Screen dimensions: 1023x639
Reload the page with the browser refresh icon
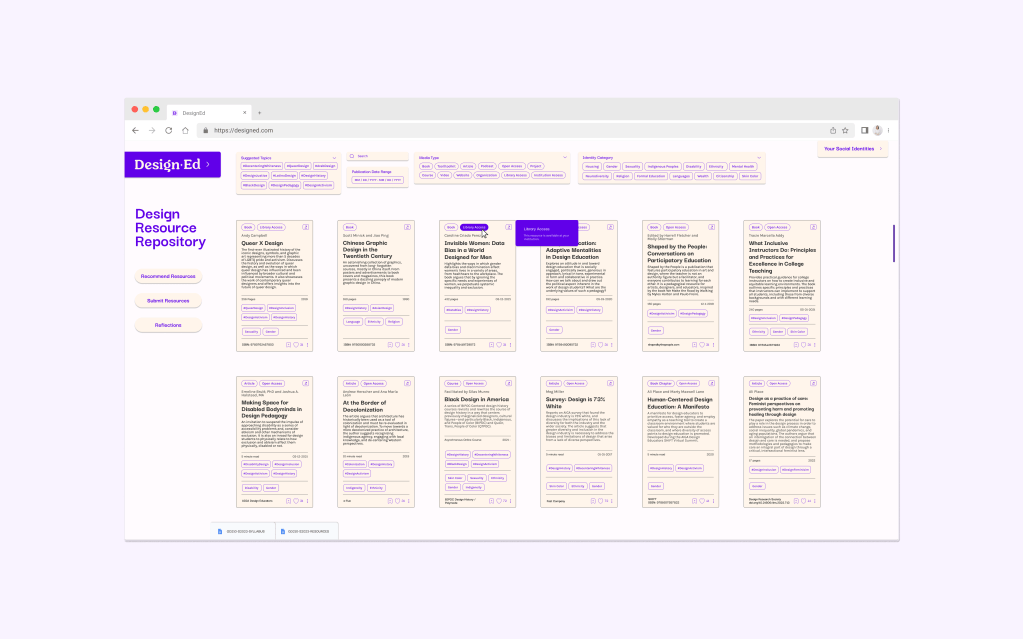point(169,130)
